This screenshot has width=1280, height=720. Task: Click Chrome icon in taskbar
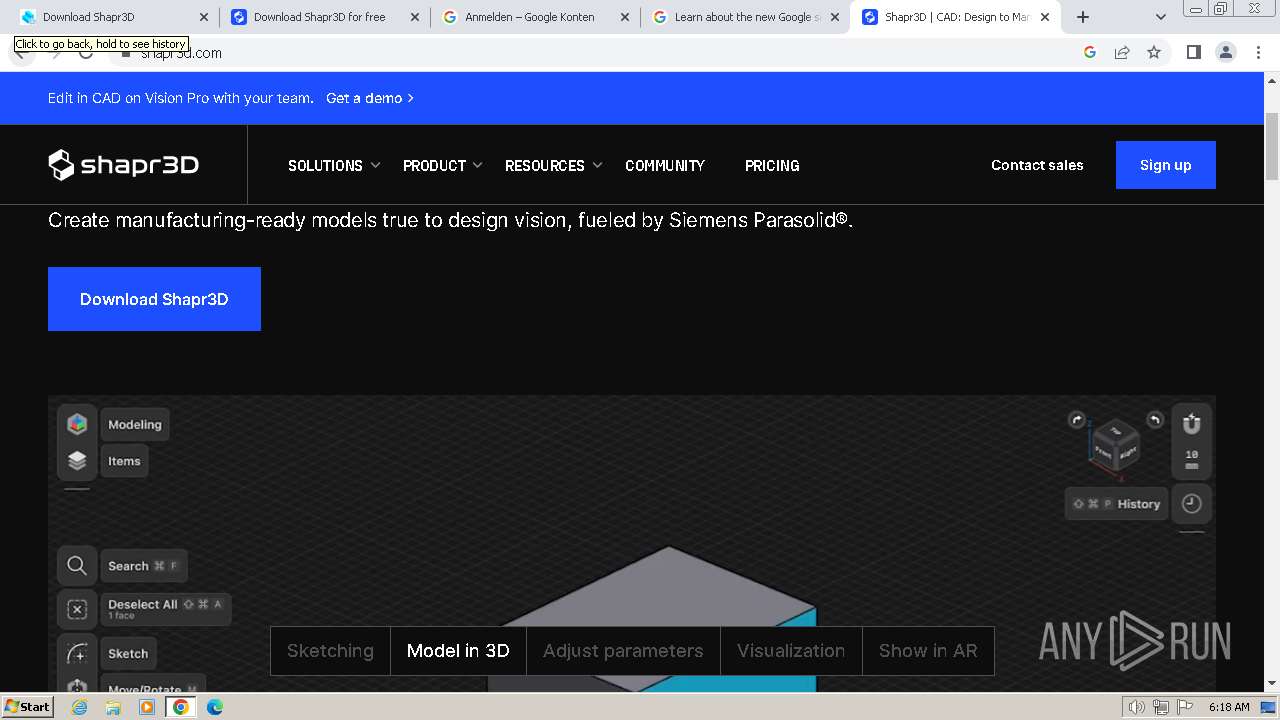point(181,707)
